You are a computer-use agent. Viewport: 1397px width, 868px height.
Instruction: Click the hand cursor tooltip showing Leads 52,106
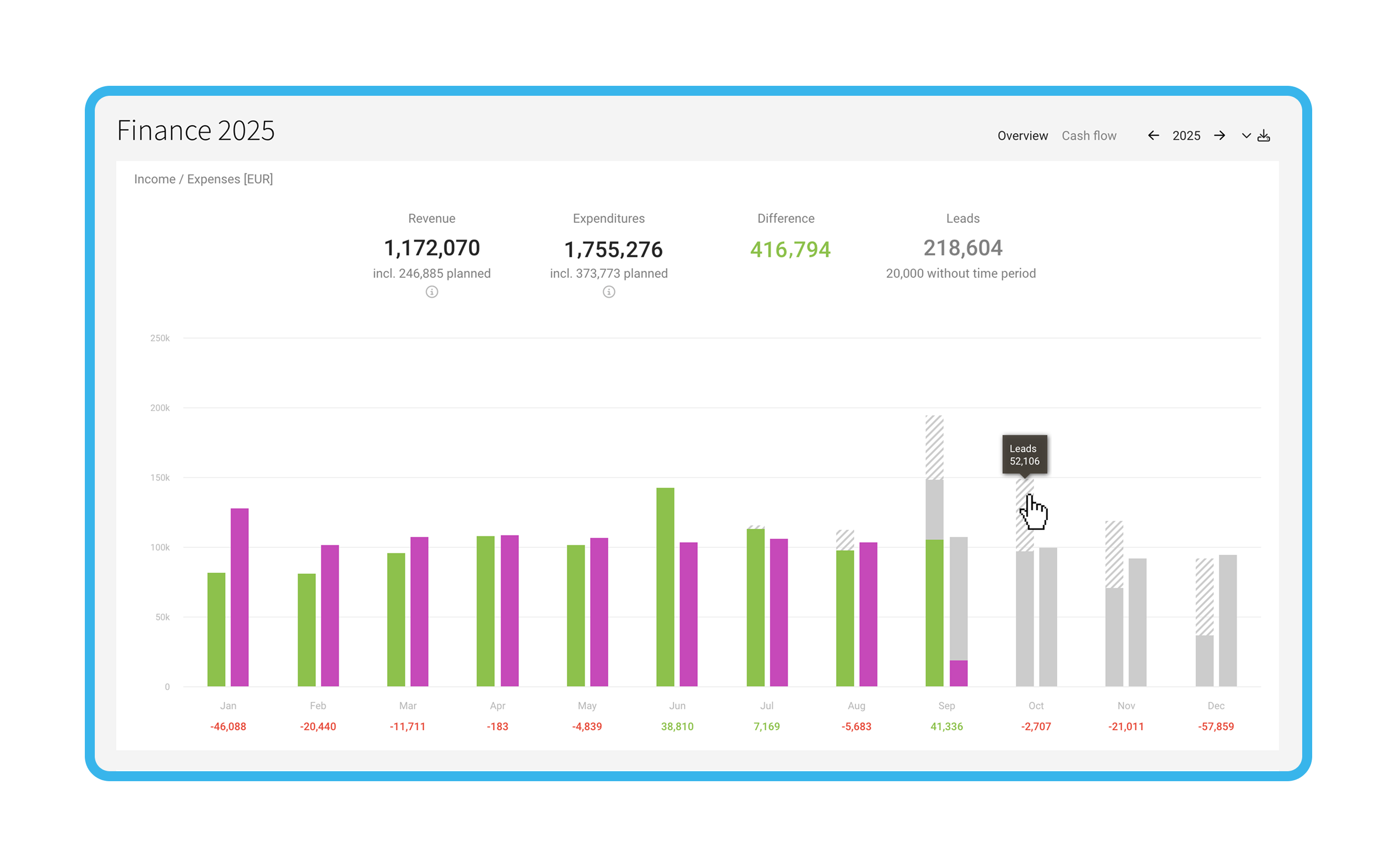(1025, 454)
